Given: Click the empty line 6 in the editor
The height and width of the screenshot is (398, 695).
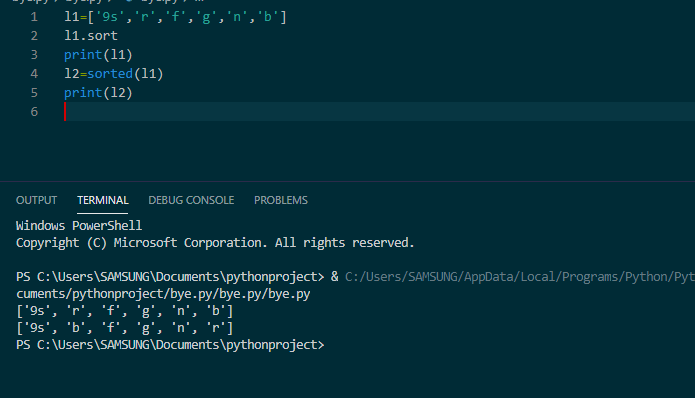Looking at the screenshot, I should point(379,112).
